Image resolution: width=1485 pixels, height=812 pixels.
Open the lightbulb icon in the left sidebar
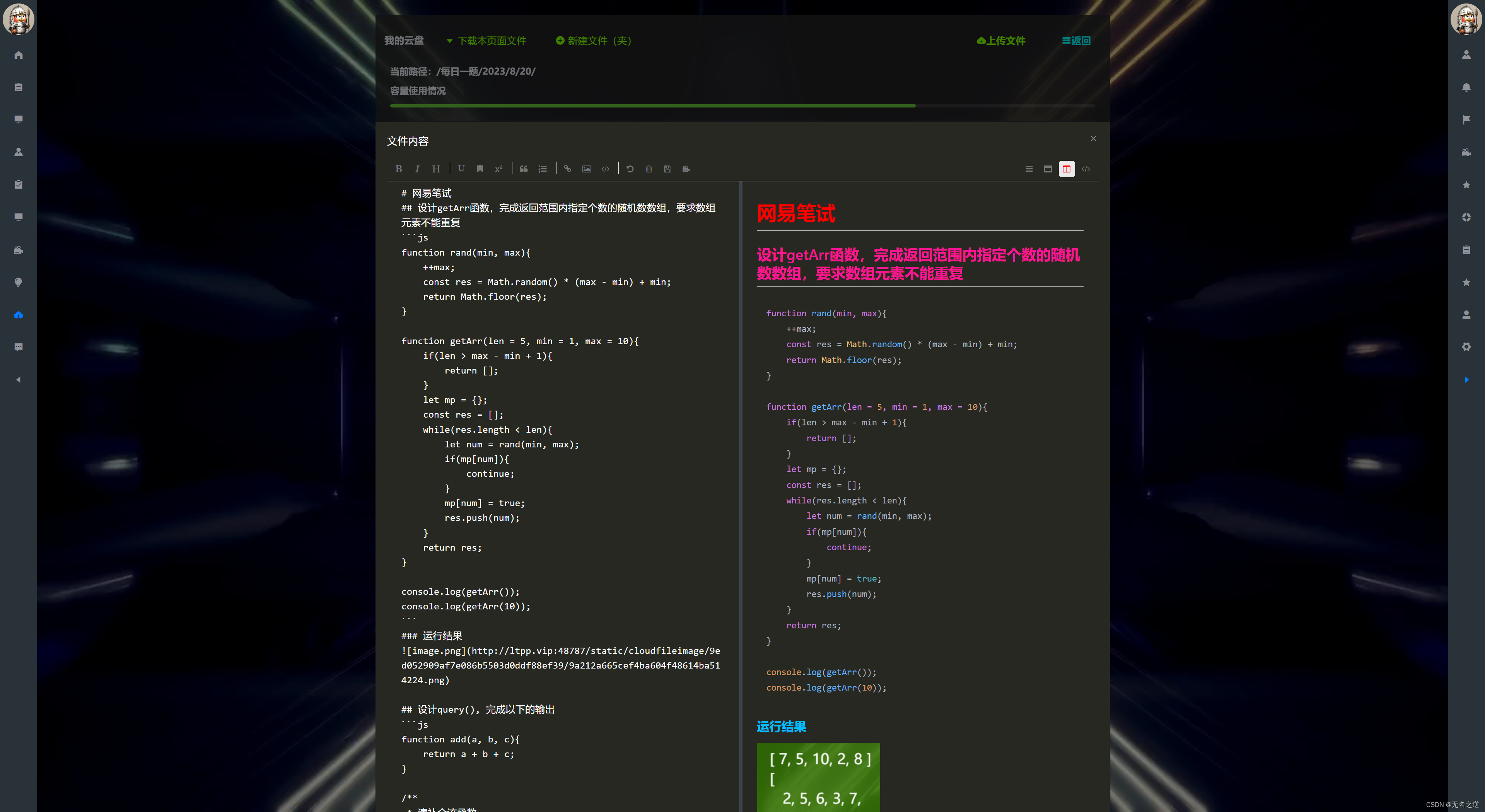(19, 282)
